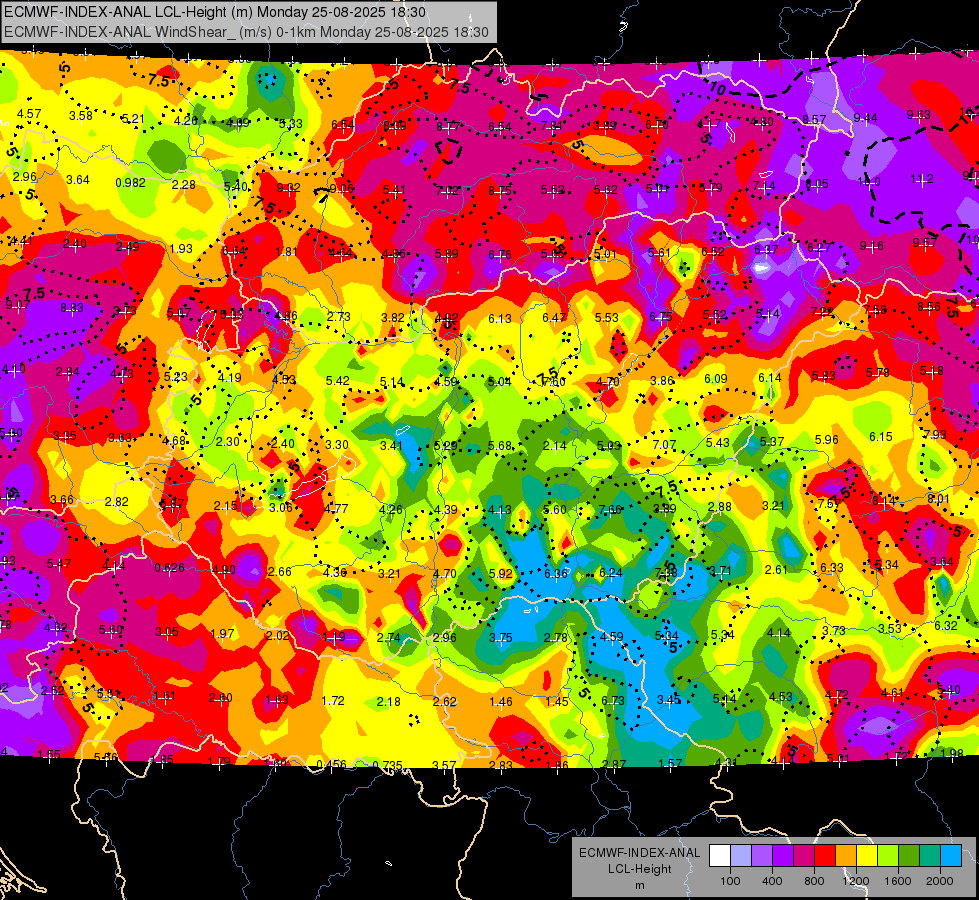The height and width of the screenshot is (900, 979).
Task: Click the legend tick label 100
Action: click(x=730, y=881)
